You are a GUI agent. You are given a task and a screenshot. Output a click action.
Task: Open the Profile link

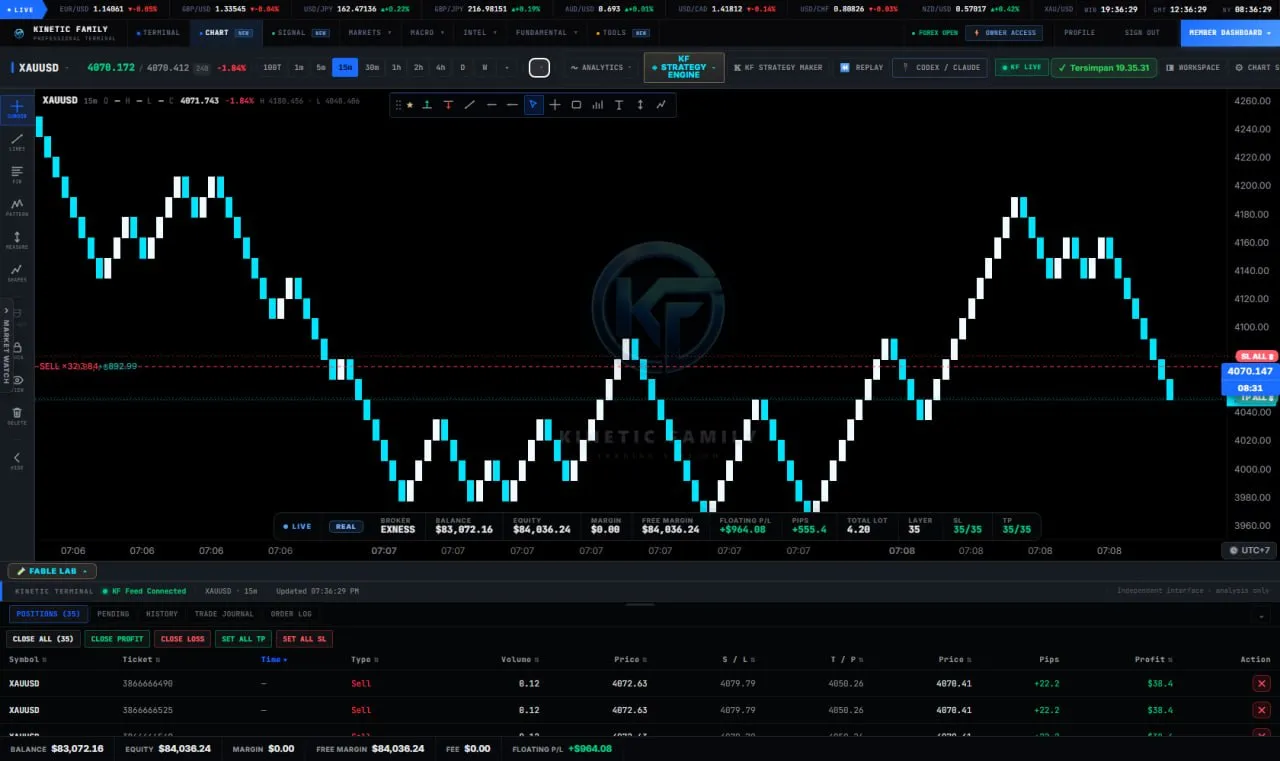click(x=1079, y=32)
